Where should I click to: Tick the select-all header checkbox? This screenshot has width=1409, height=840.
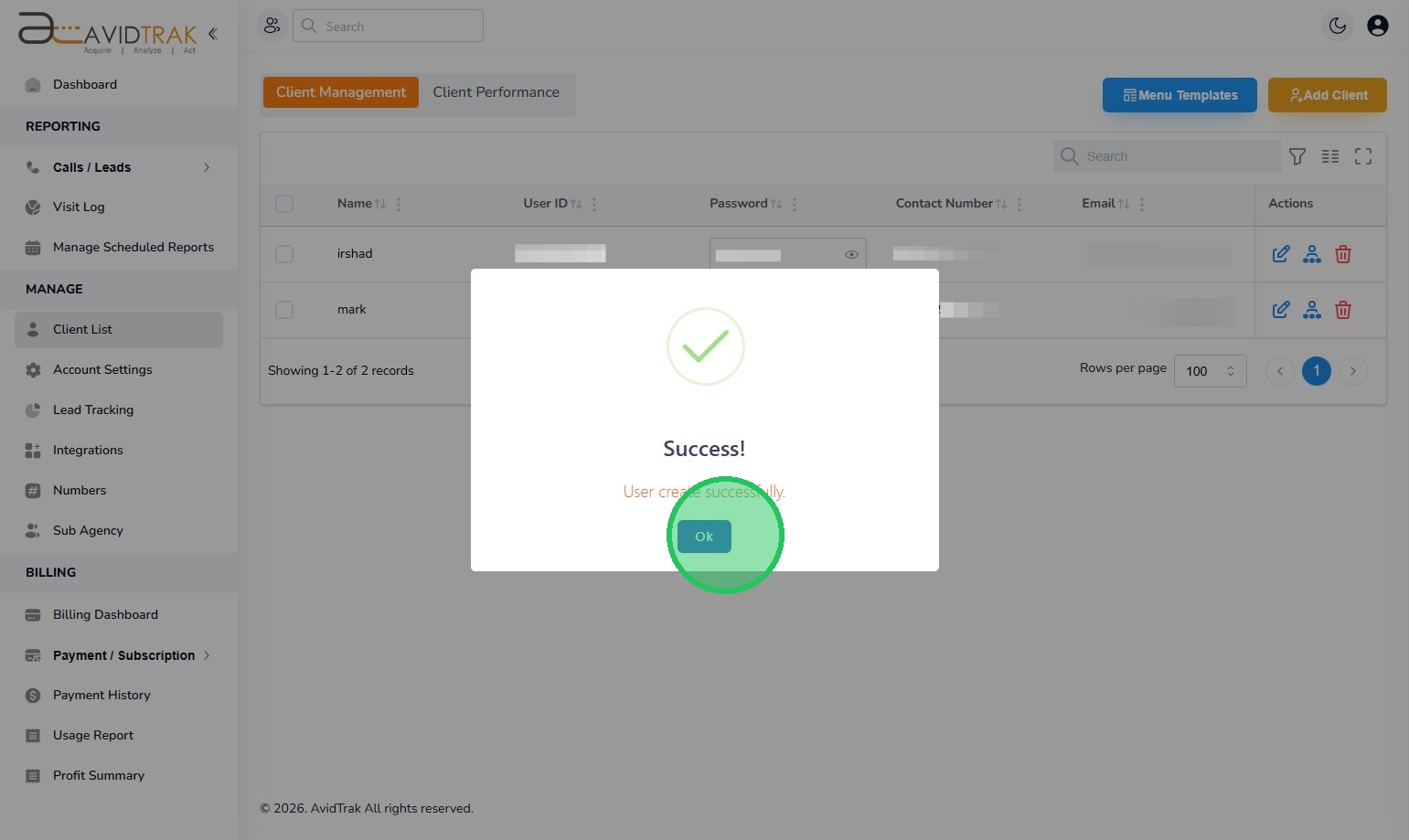284,204
